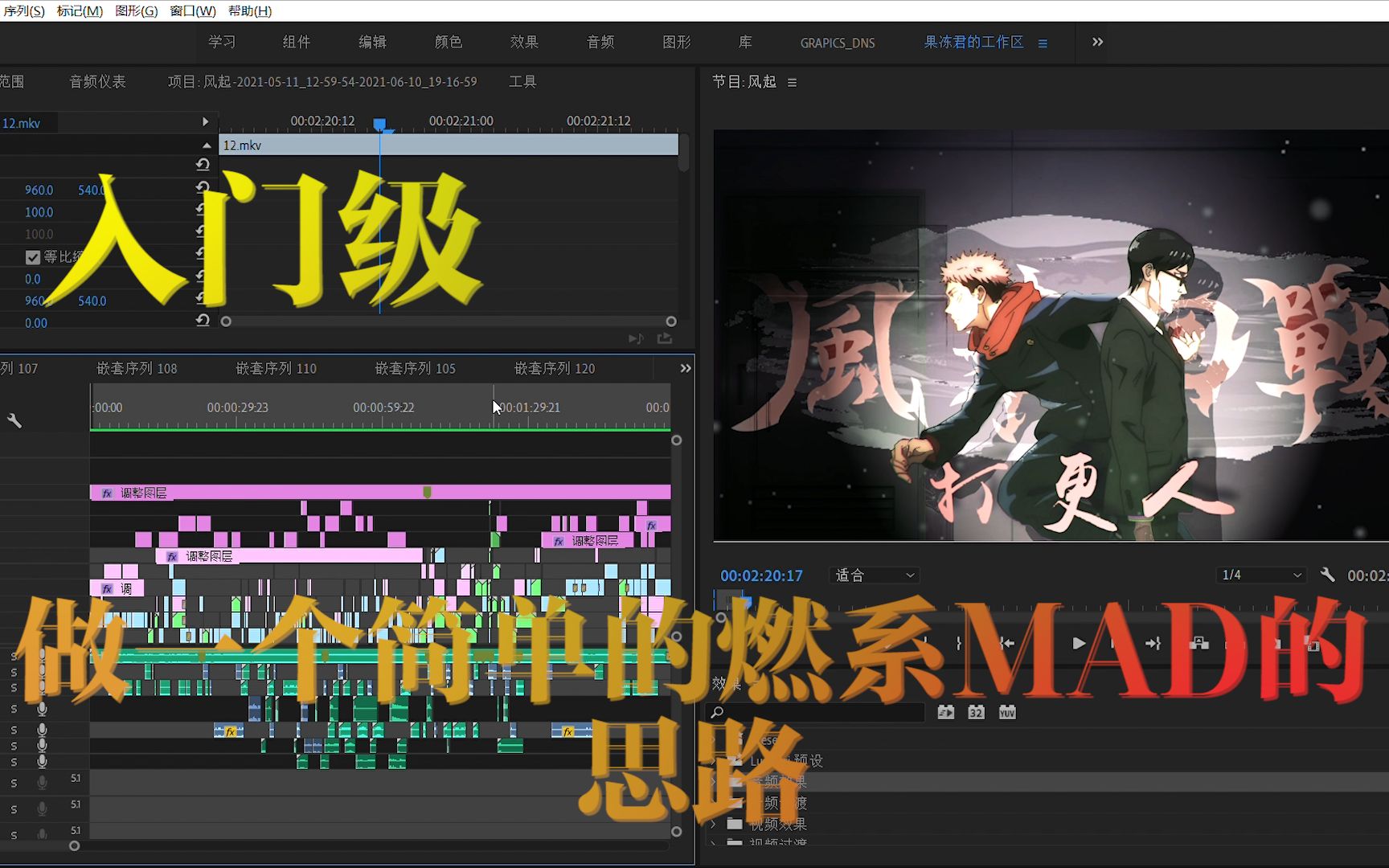
Task: Switch to the 库 workspace
Action: (746, 42)
